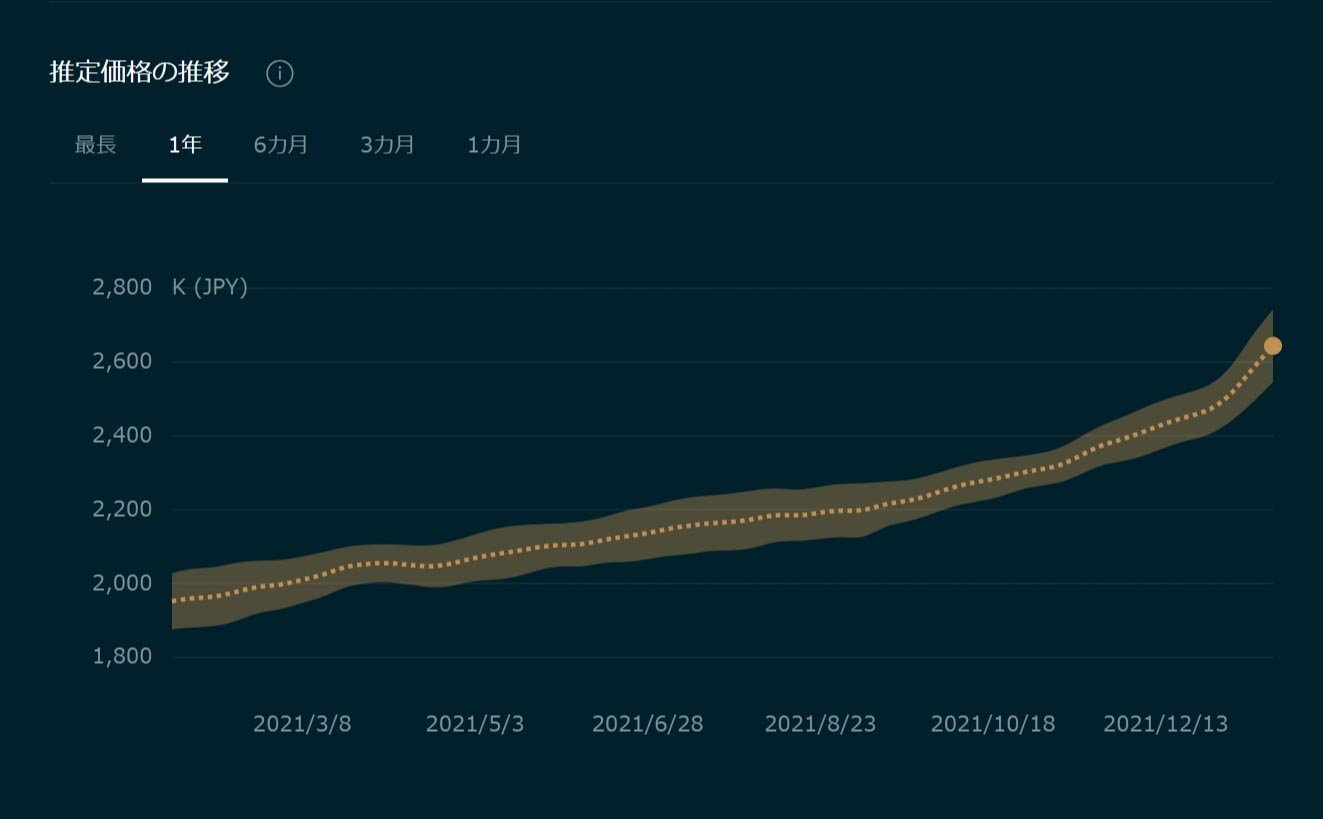
Task: Click the K (JPY) unit label
Action: click(x=210, y=288)
